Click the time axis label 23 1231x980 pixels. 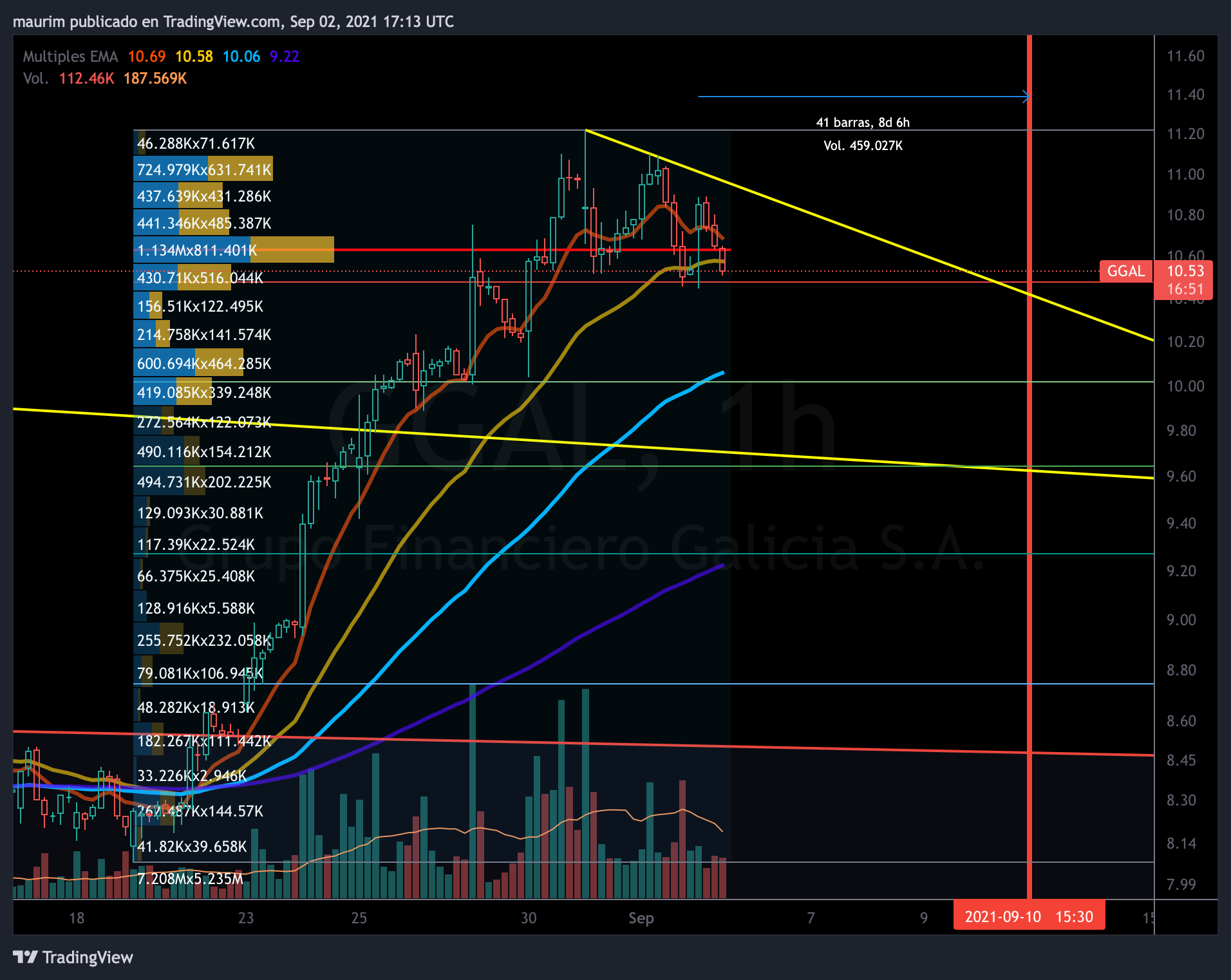click(x=246, y=918)
